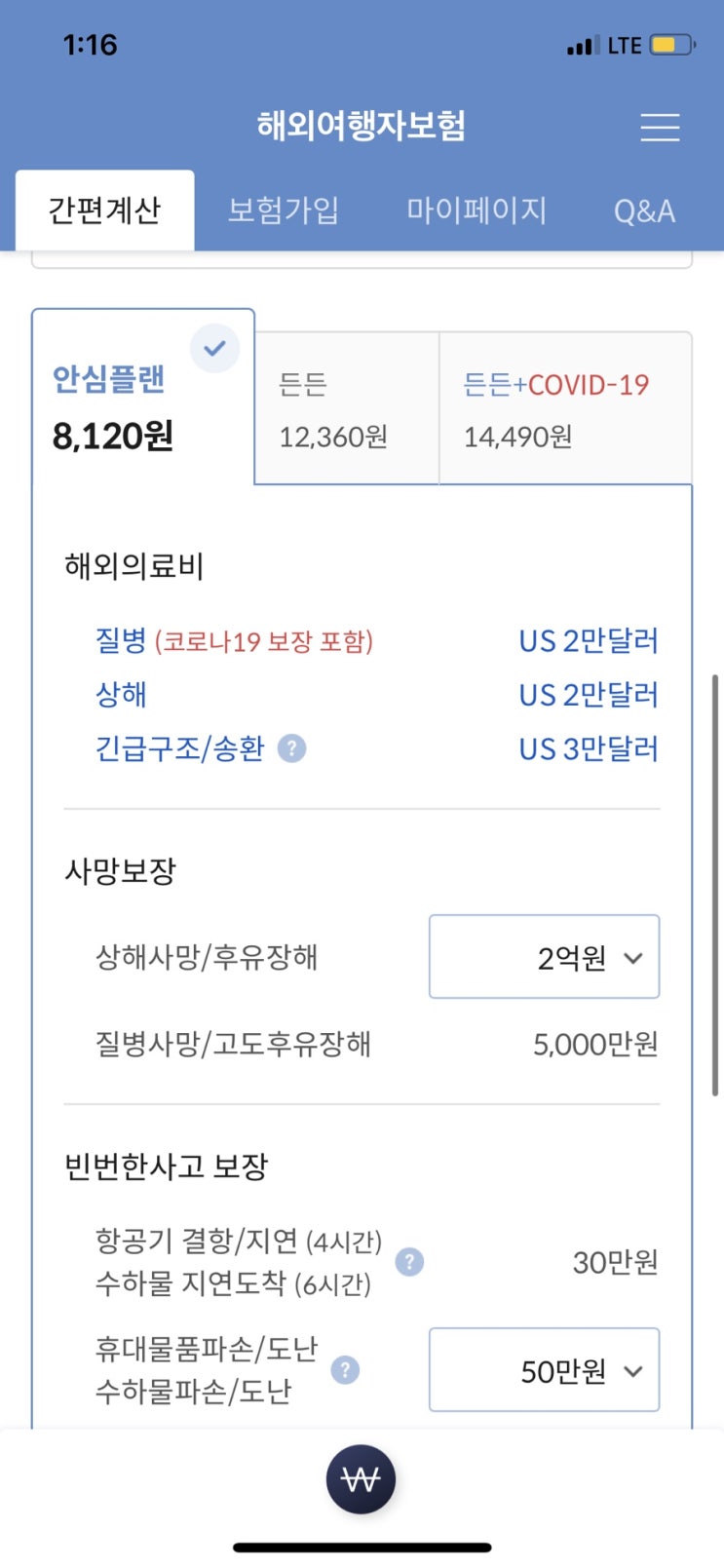
Task: Tap the won currency floating button
Action: point(361,1479)
